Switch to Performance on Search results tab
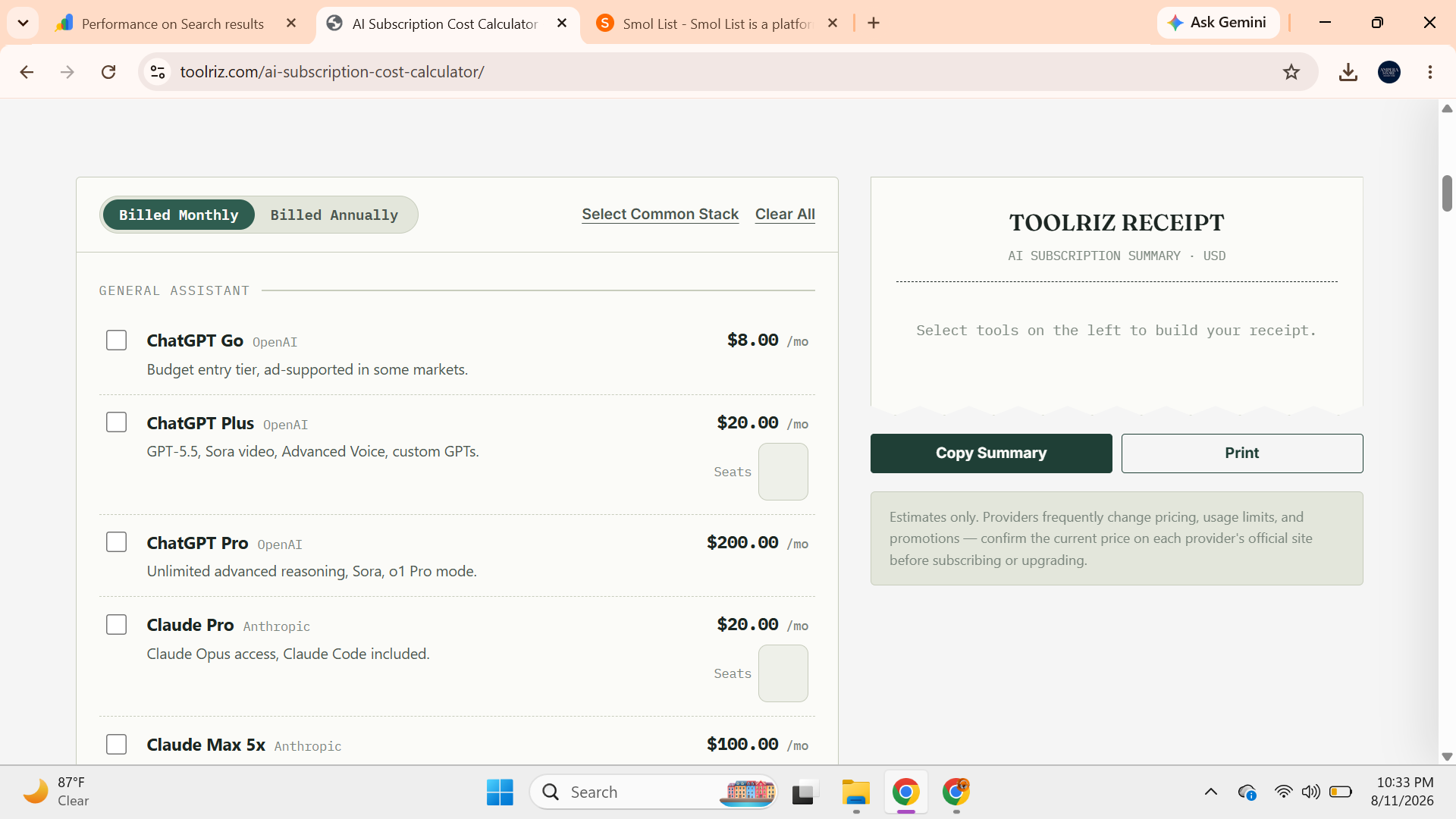The height and width of the screenshot is (819, 1456). (172, 24)
